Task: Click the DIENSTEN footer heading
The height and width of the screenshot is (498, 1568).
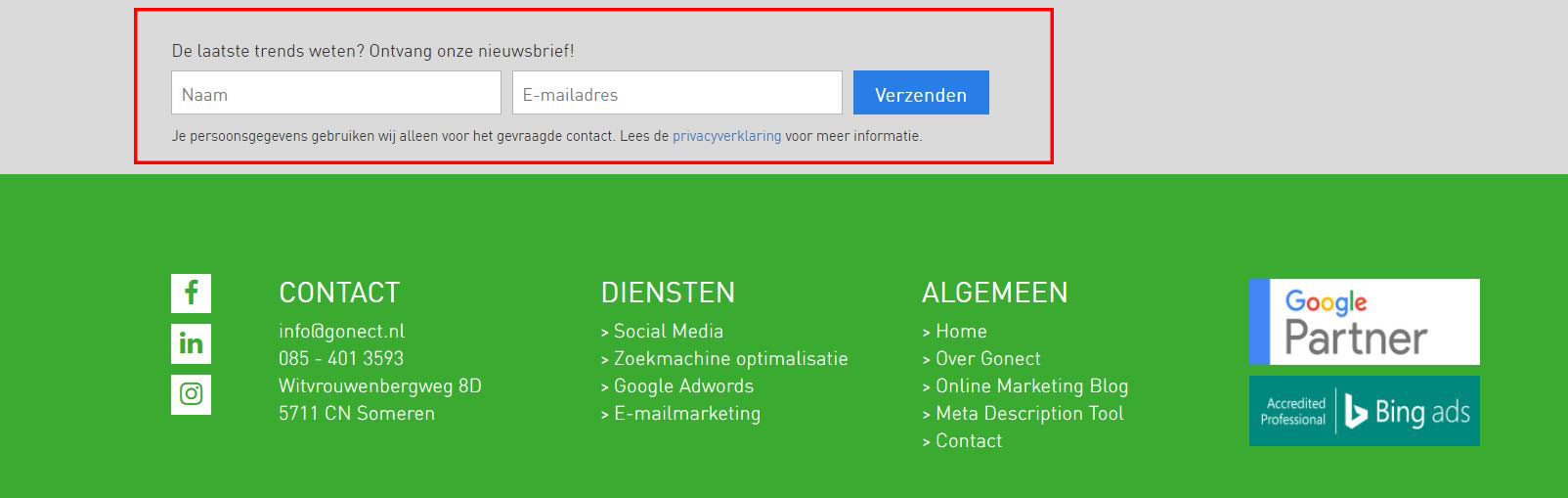Action: pyautogui.click(x=668, y=293)
